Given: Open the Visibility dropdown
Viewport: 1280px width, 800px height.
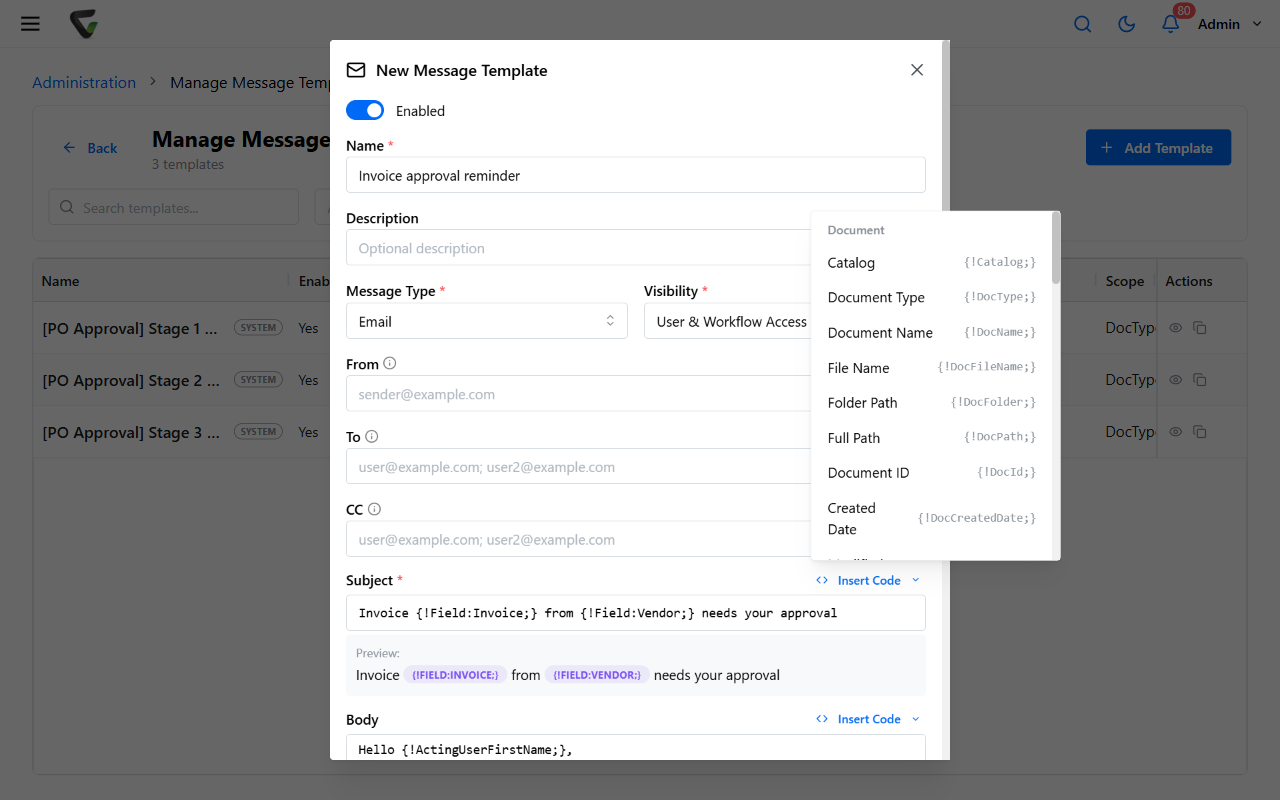Looking at the screenshot, I should [729, 321].
